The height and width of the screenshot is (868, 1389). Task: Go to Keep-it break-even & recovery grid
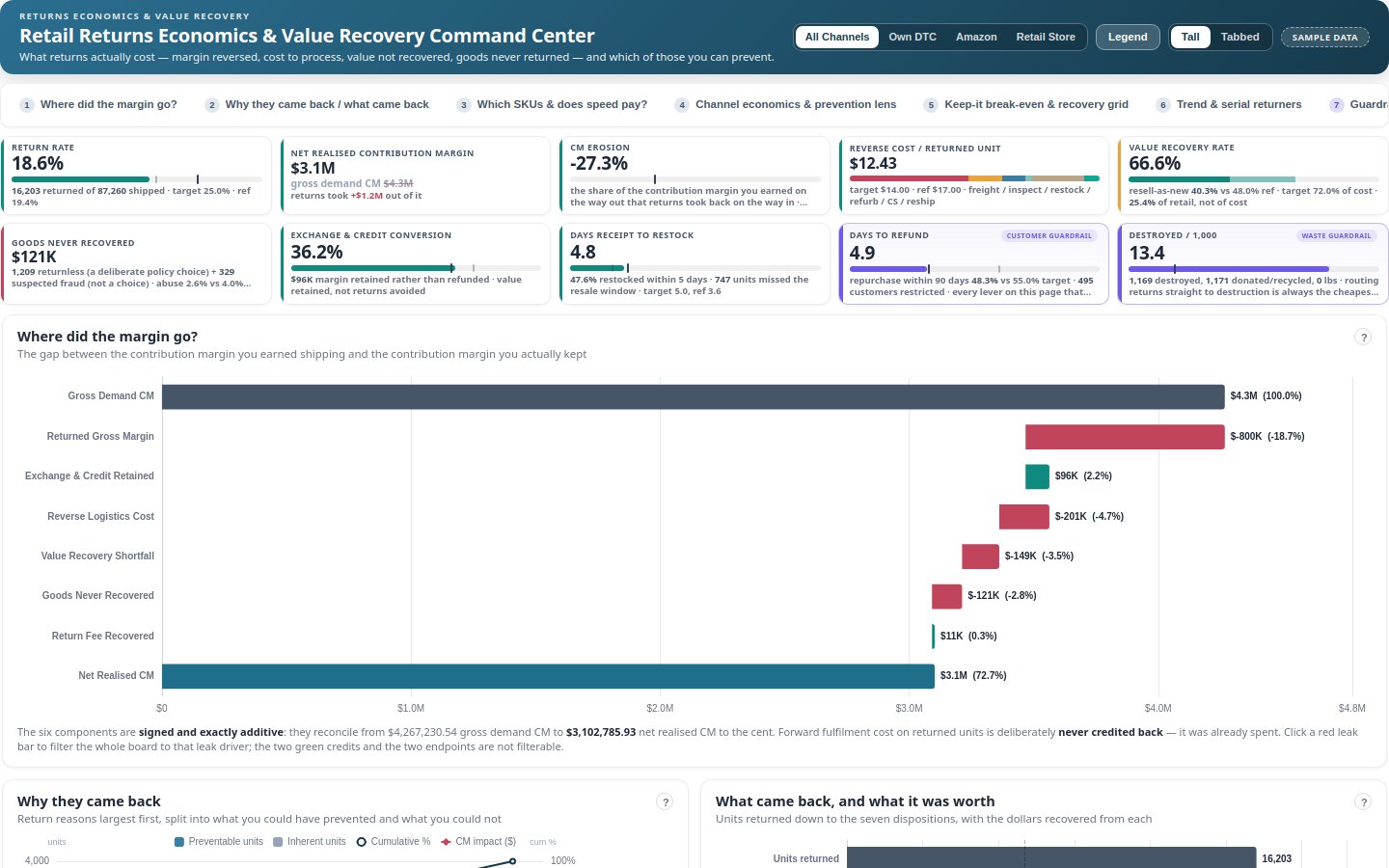pyautogui.click(x=1026, y=104)
